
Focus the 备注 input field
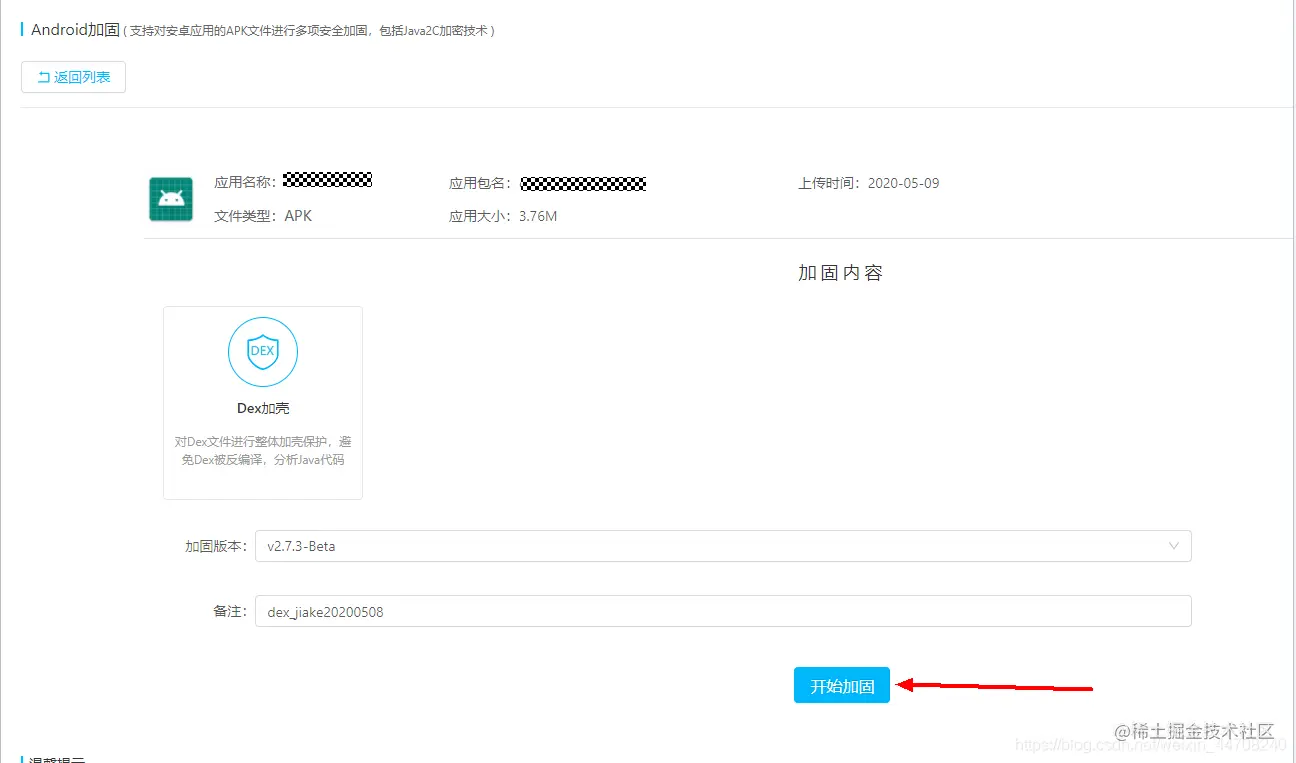click(723, 611)
